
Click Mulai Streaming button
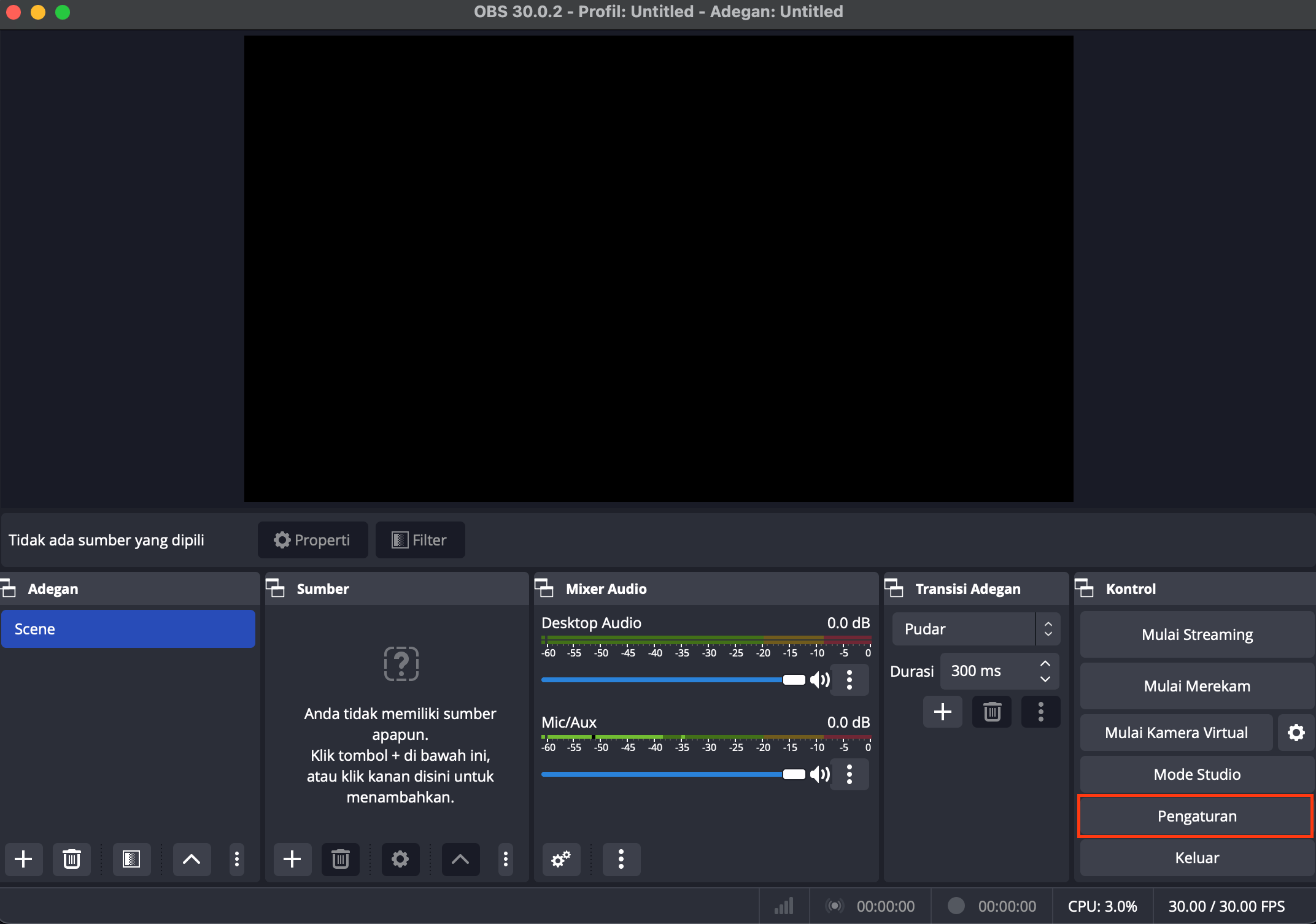tap(1196, 634)
